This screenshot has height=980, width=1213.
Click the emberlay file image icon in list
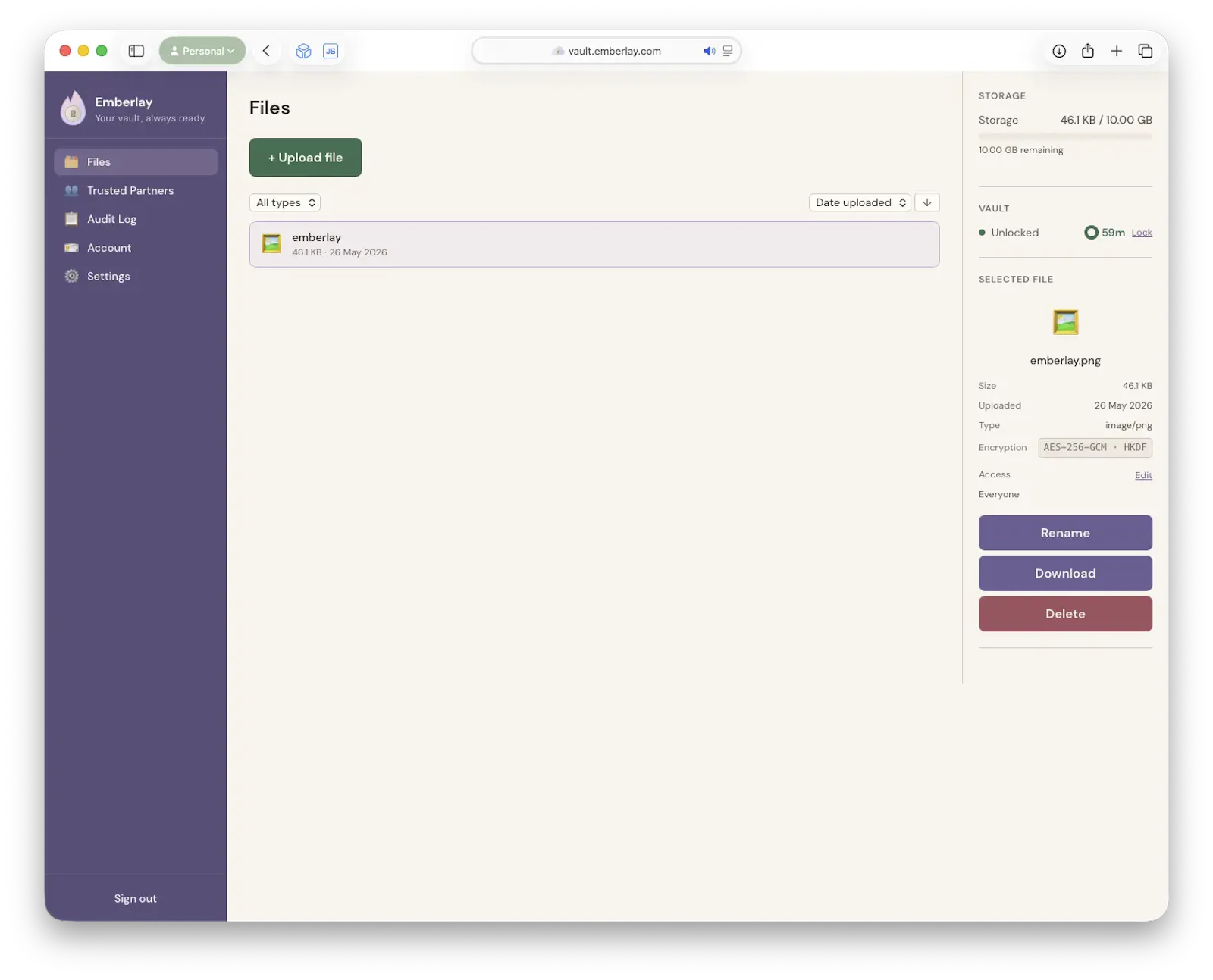(271, 243)
